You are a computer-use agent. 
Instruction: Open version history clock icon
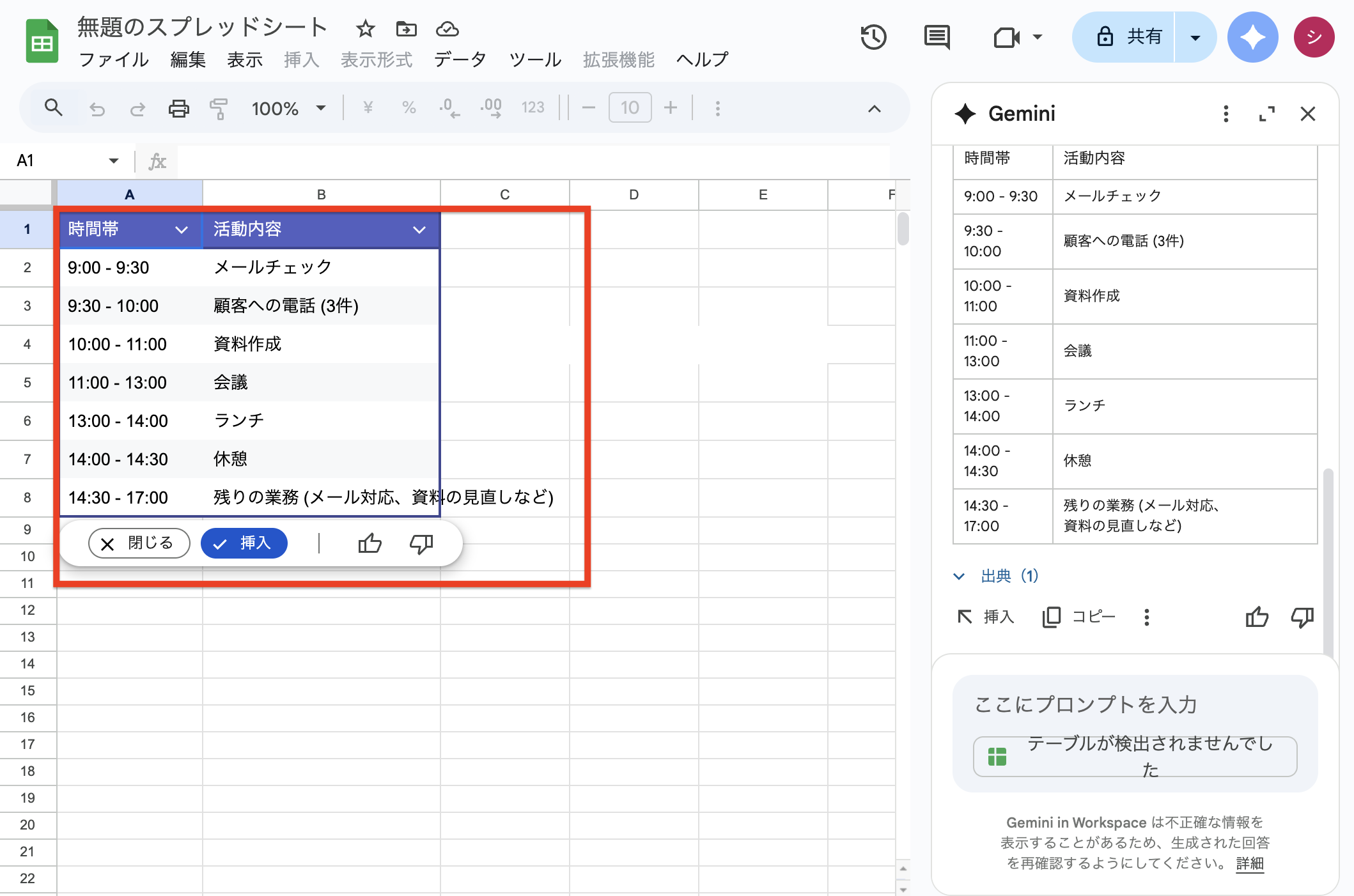873,37
